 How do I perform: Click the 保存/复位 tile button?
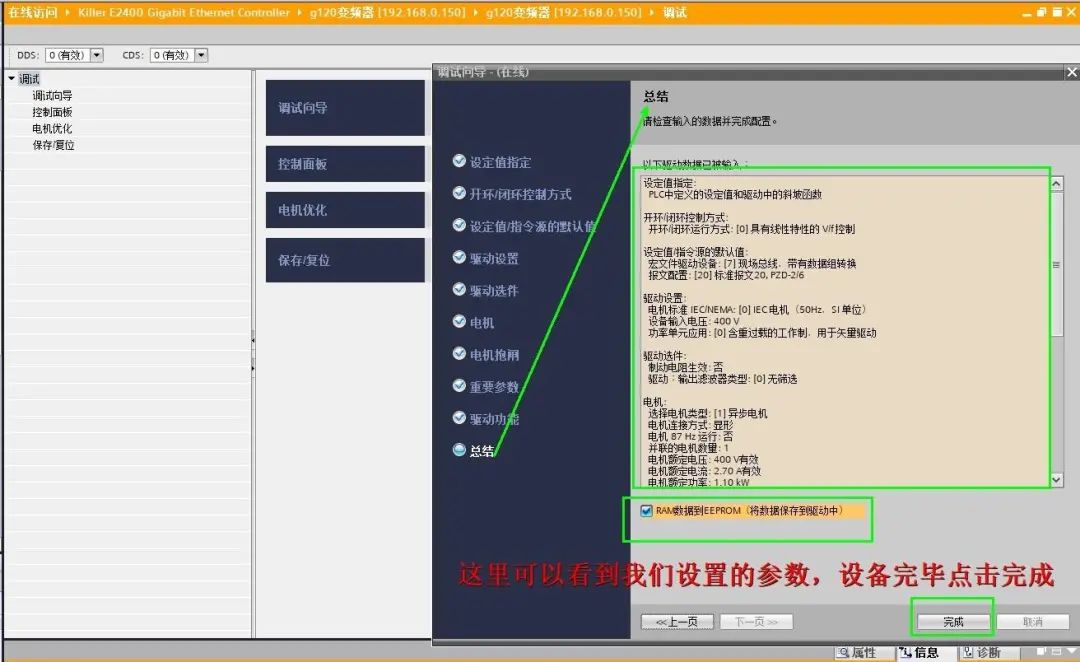345,260
